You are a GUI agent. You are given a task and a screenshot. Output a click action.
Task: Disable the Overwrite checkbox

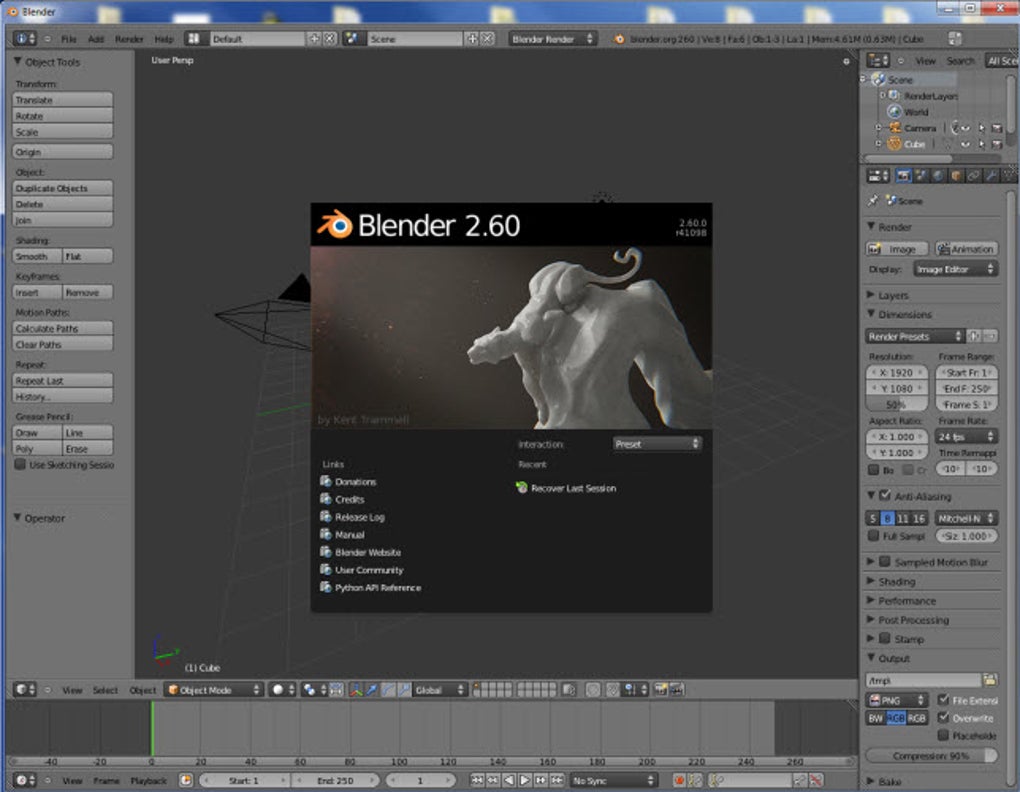(x=944, y=718)
